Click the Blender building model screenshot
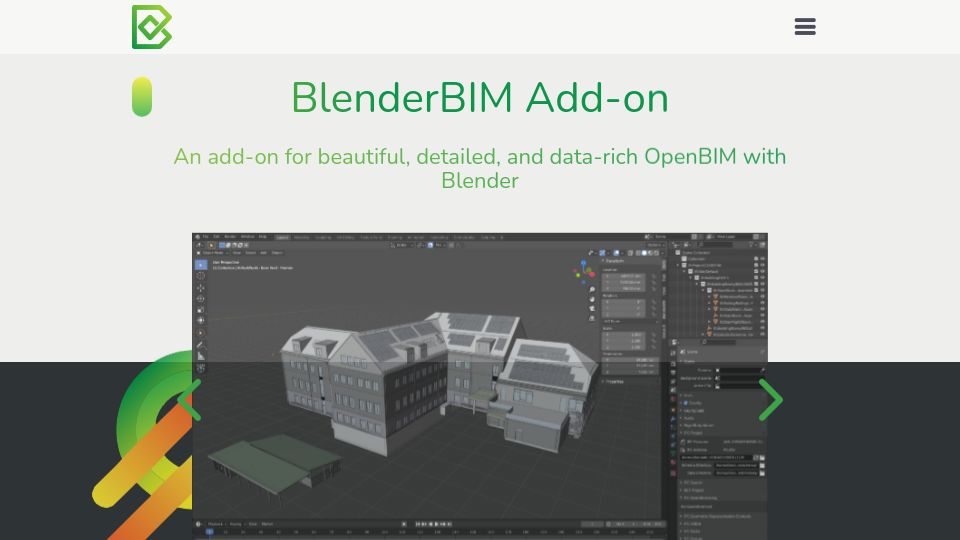Viewport: 960px width, 540px height. click(x=479, y=386)
